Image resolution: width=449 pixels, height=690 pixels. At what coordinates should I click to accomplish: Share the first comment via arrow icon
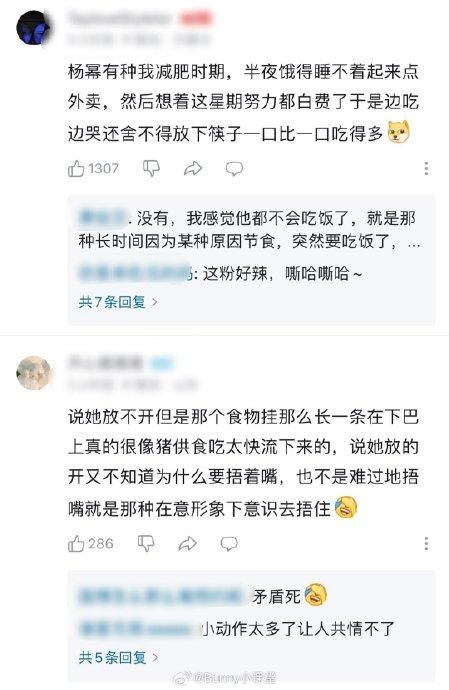pyautogui.click(x=193, y=169)
